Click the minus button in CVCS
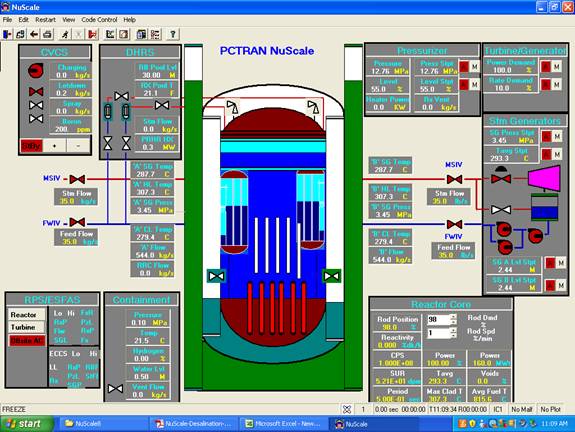 point(78,146)
